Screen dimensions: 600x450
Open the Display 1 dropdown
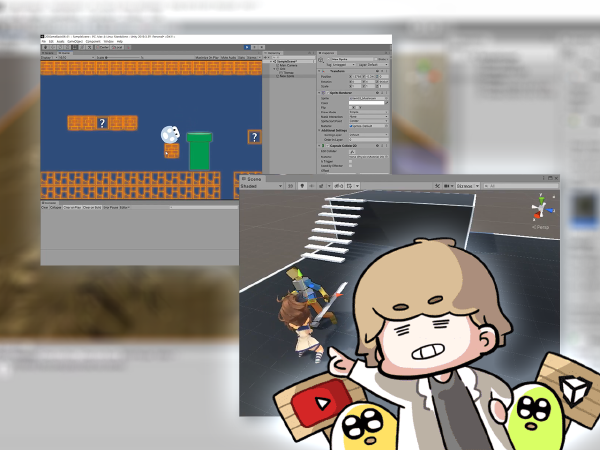tap(49, 57)
